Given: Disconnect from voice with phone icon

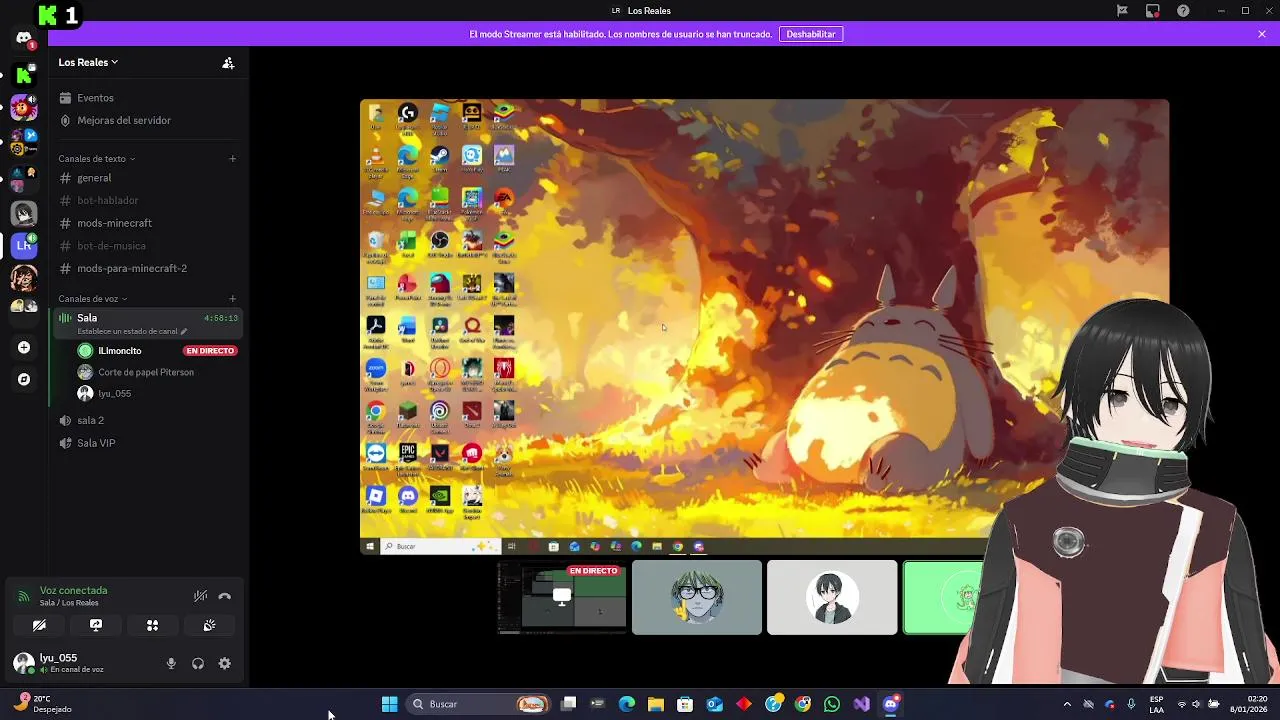Looking at the screenshot, I should coord(225,596).
